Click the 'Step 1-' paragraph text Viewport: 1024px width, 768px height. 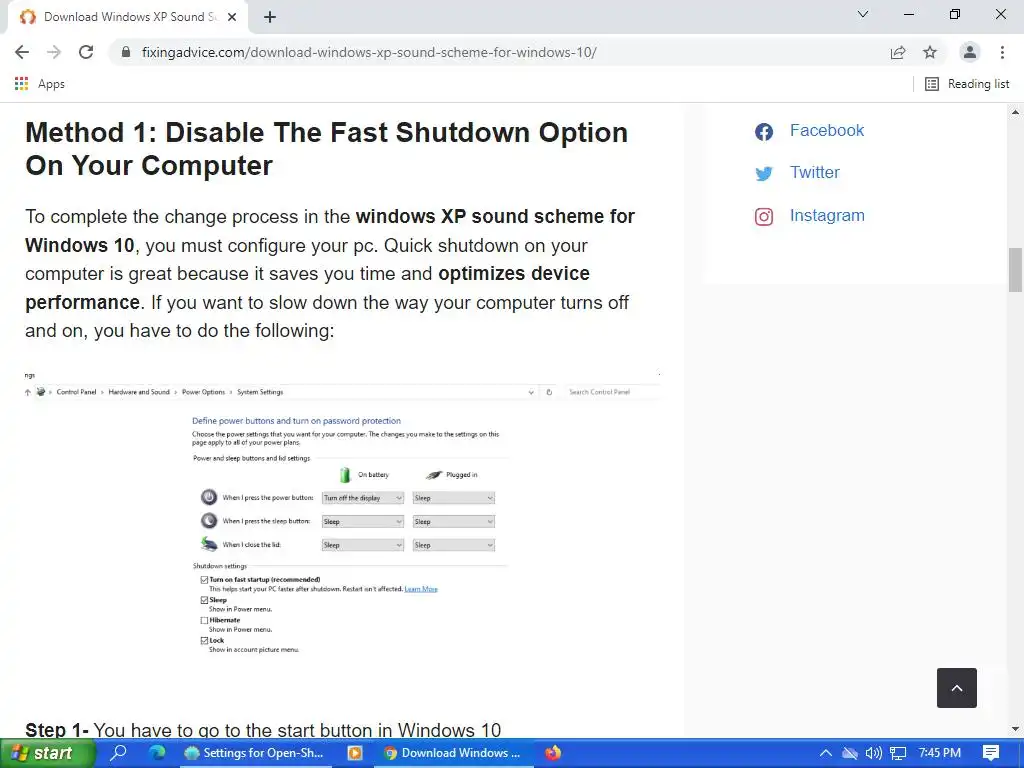click(263, 729)
